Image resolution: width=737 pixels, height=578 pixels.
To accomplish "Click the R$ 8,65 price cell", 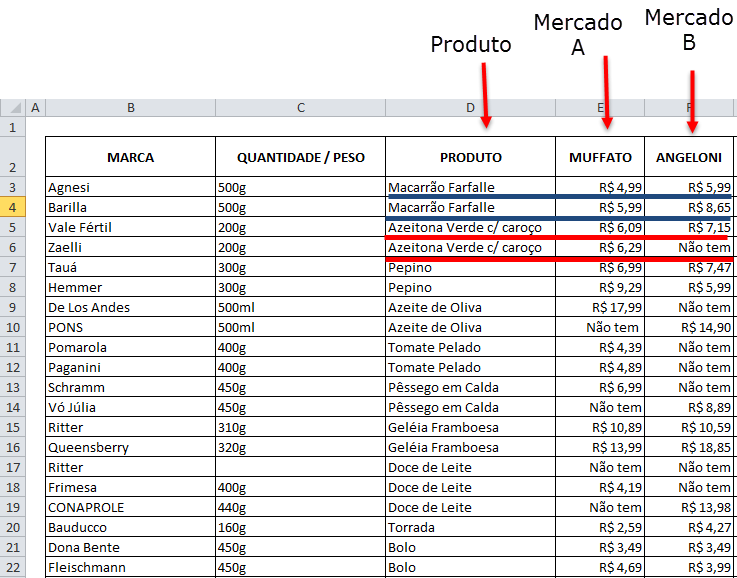I will coord(689,207).
